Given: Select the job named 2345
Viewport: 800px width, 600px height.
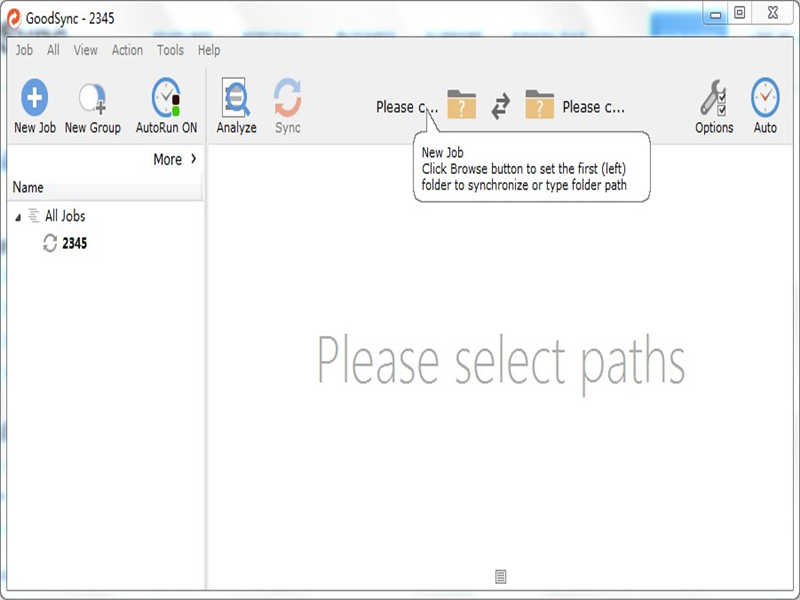Looking at the screenshot, I should click(x=74, y=243).
